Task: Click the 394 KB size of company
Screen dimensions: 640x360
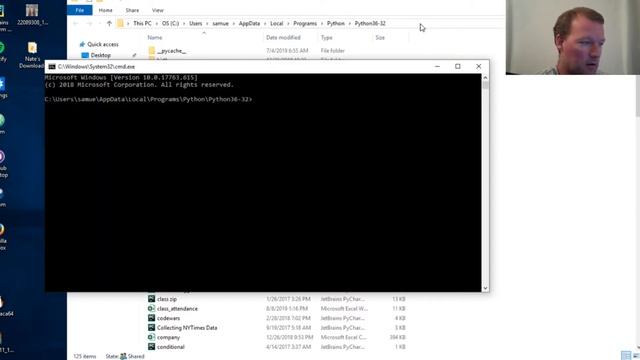Action: click(x=398, y=337)
